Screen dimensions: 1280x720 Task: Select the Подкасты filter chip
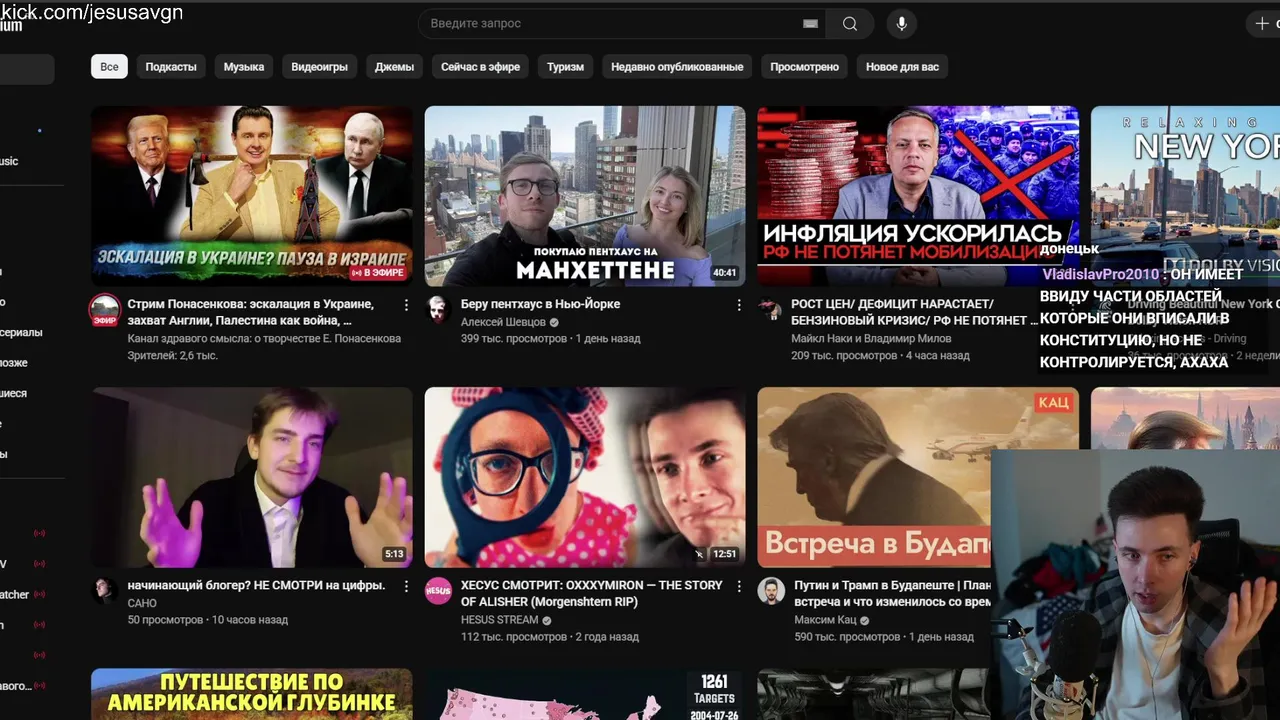tap(171, 67)
